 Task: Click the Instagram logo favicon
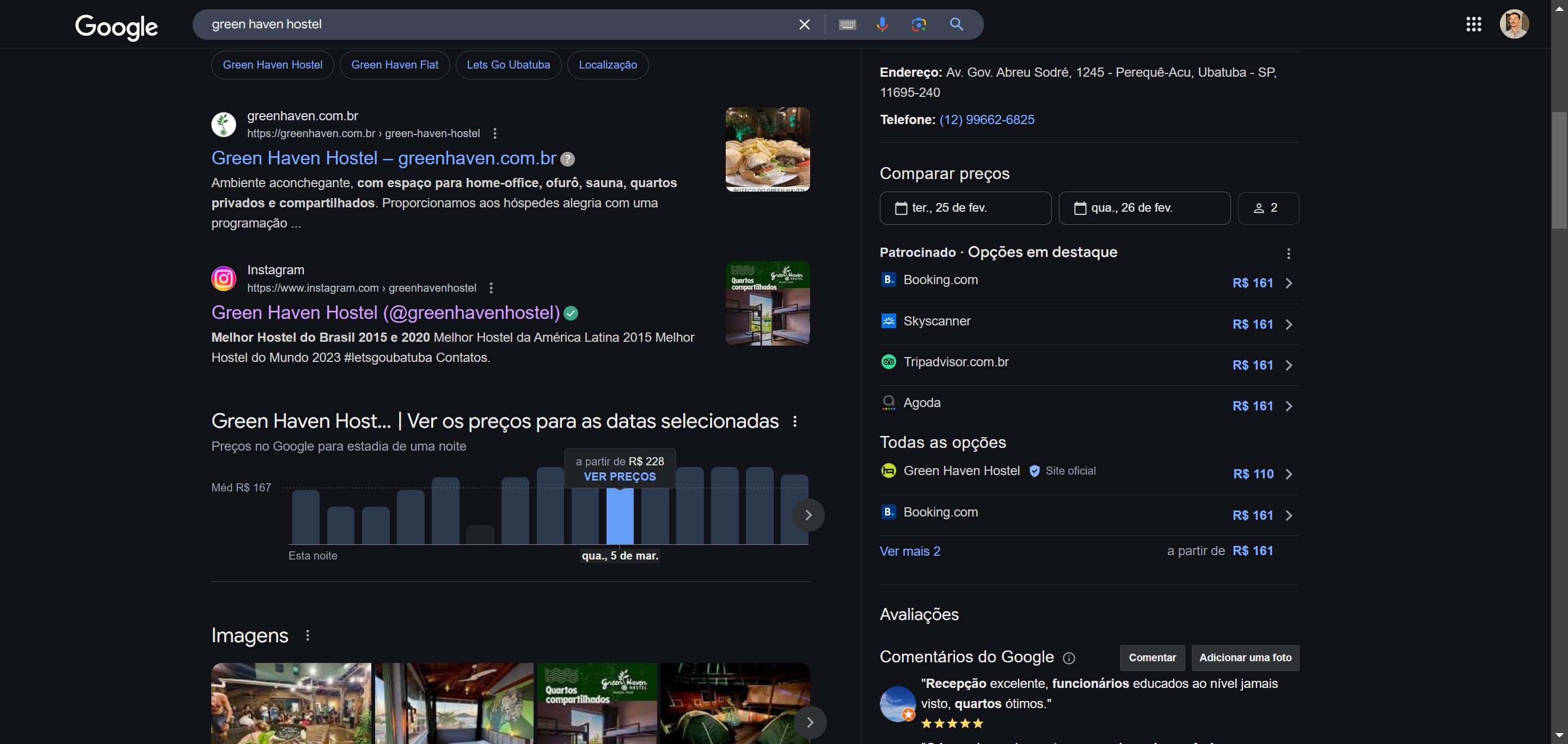coord(223,279)
